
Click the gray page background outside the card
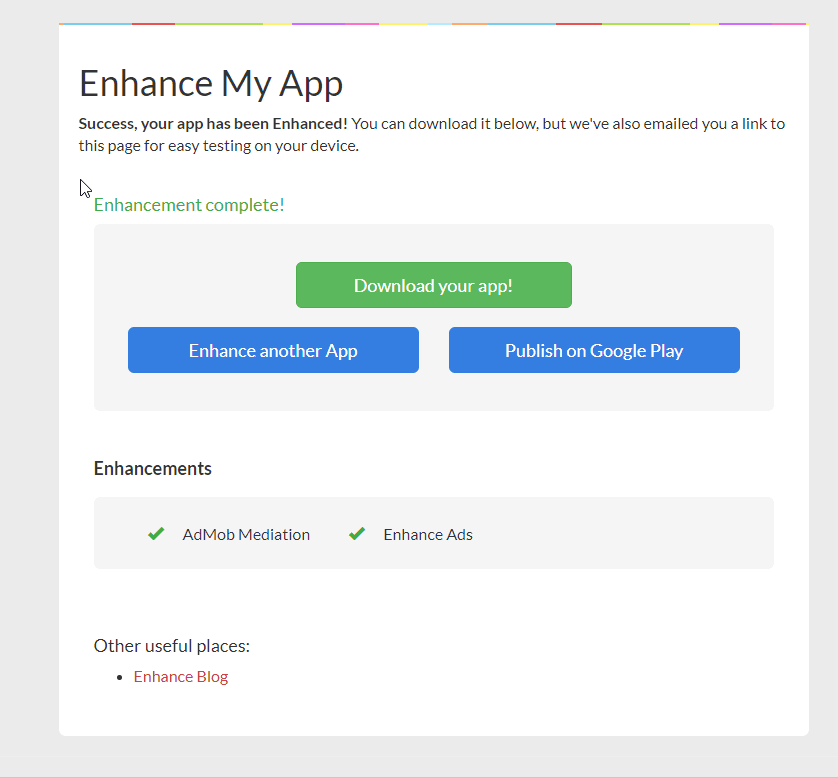30,400
